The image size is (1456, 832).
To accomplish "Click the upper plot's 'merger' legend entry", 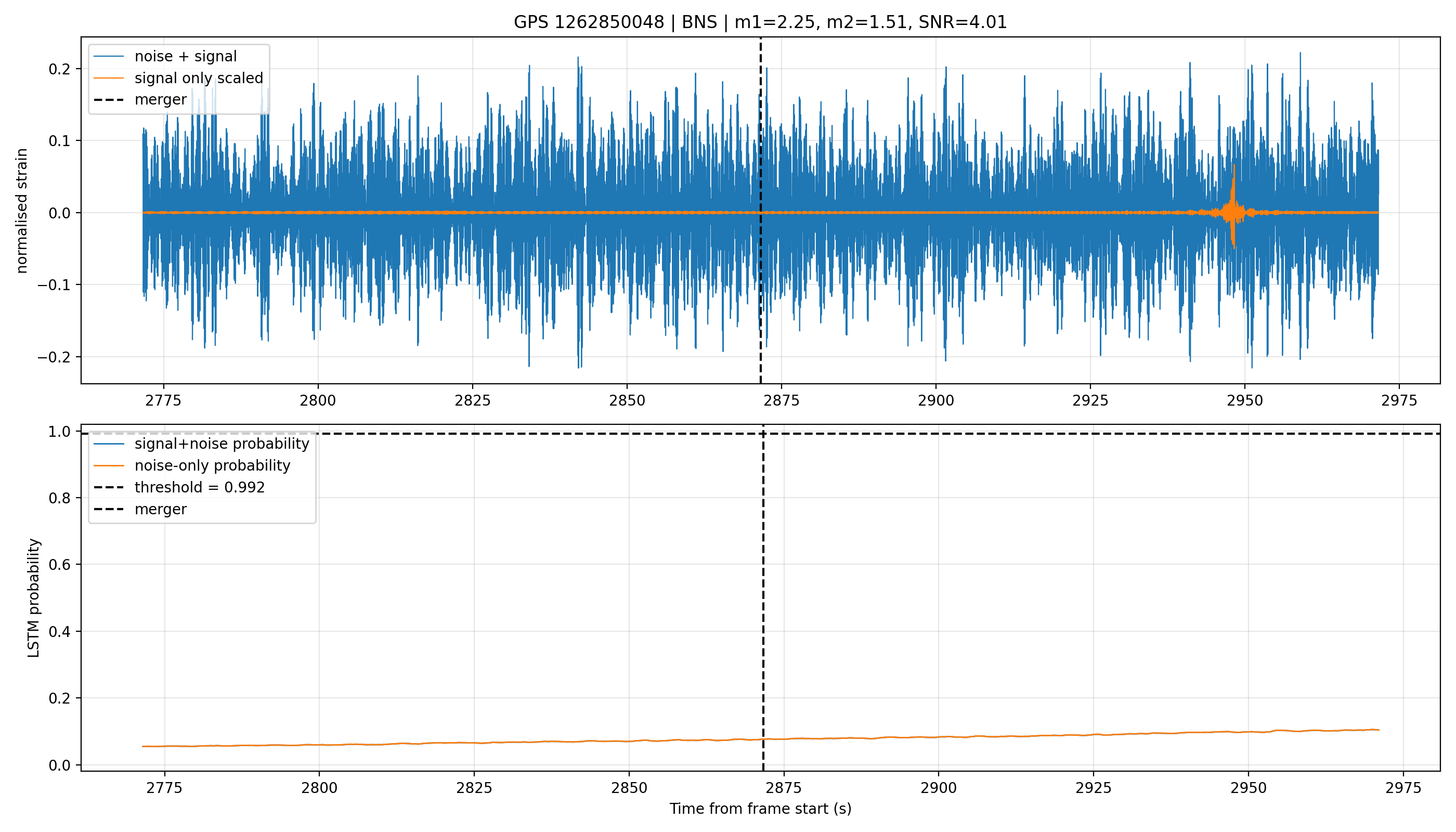I will click(x=140, y=99).
